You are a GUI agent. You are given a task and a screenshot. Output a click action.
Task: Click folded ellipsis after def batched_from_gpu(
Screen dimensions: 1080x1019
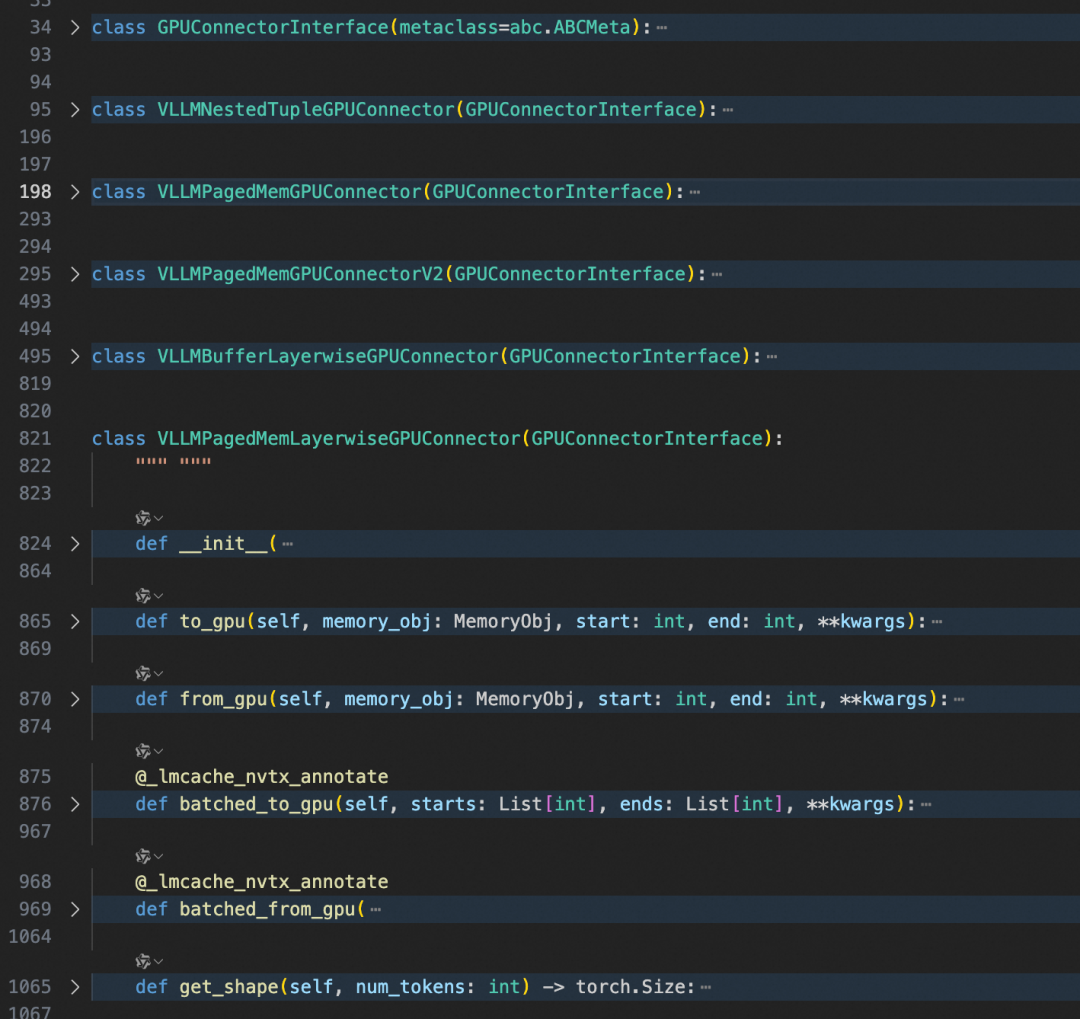click(x=375, y=910)
